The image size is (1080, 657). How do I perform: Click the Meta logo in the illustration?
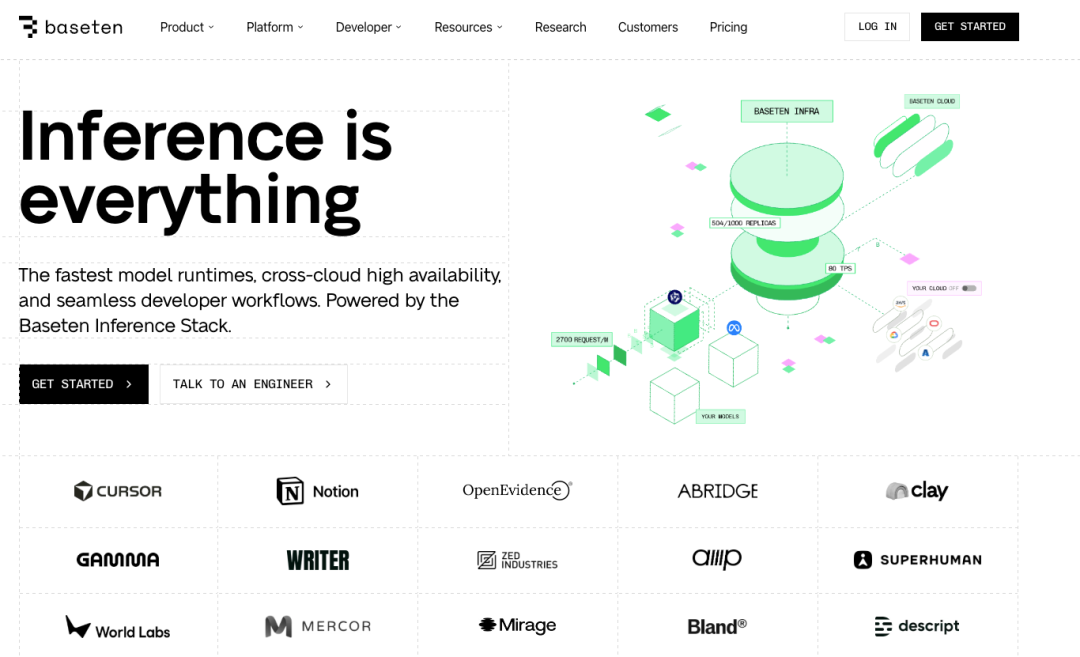(x=734, y=328)
